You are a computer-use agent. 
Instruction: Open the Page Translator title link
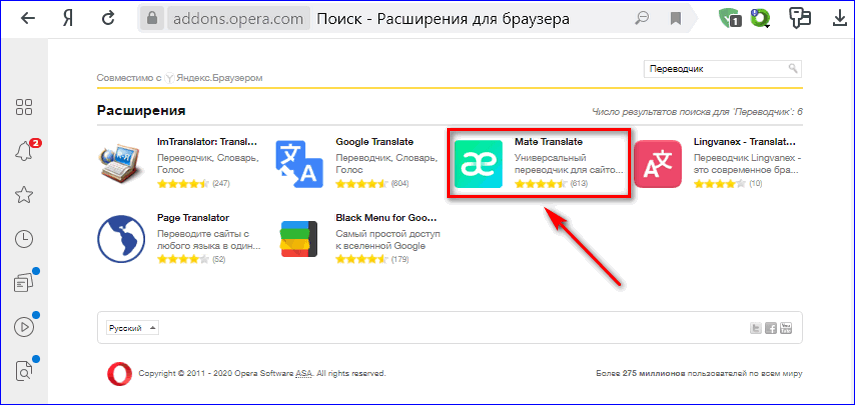pos(193,218)
